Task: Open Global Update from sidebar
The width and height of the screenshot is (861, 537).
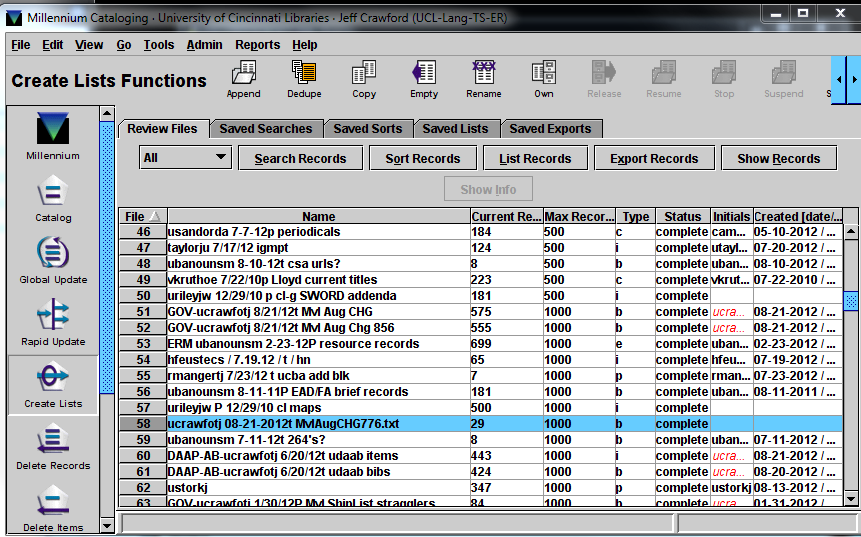Action: tap(53, 259)
